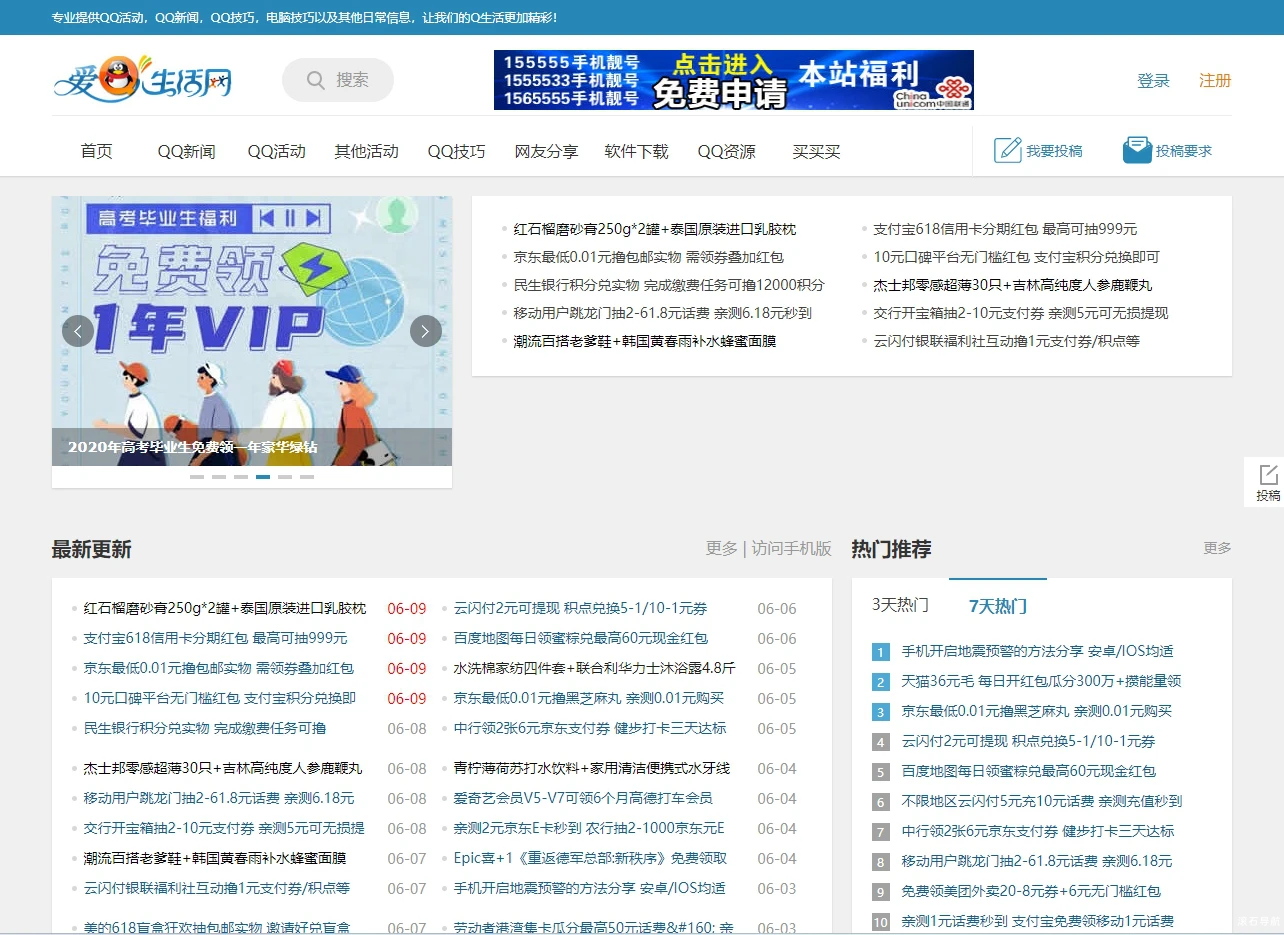Click the 登录 link
Viewport: 1284px width, 935px height.
coord(1153,81)
